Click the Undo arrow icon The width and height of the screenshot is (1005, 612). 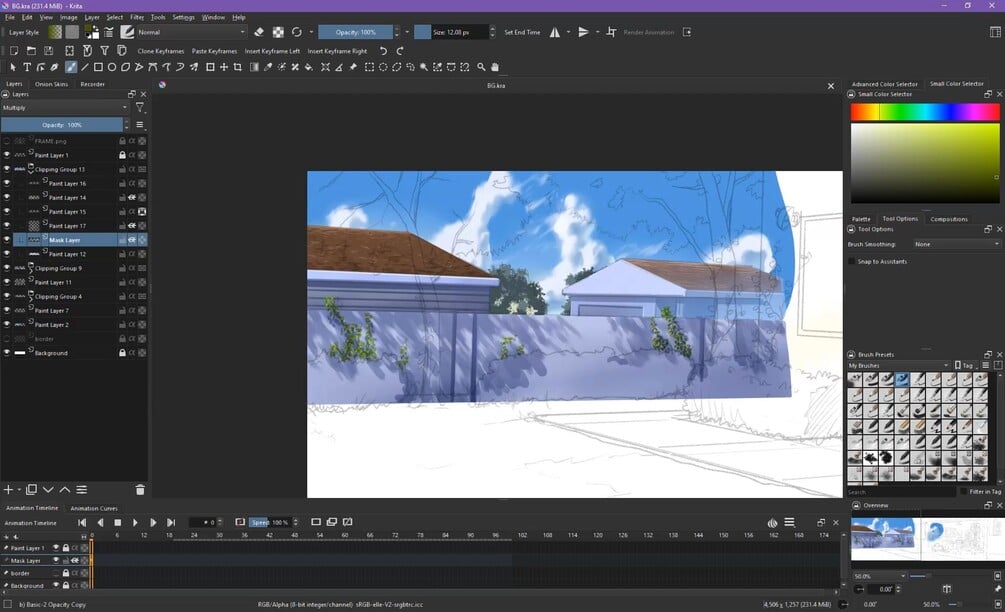tap(383, 51)
